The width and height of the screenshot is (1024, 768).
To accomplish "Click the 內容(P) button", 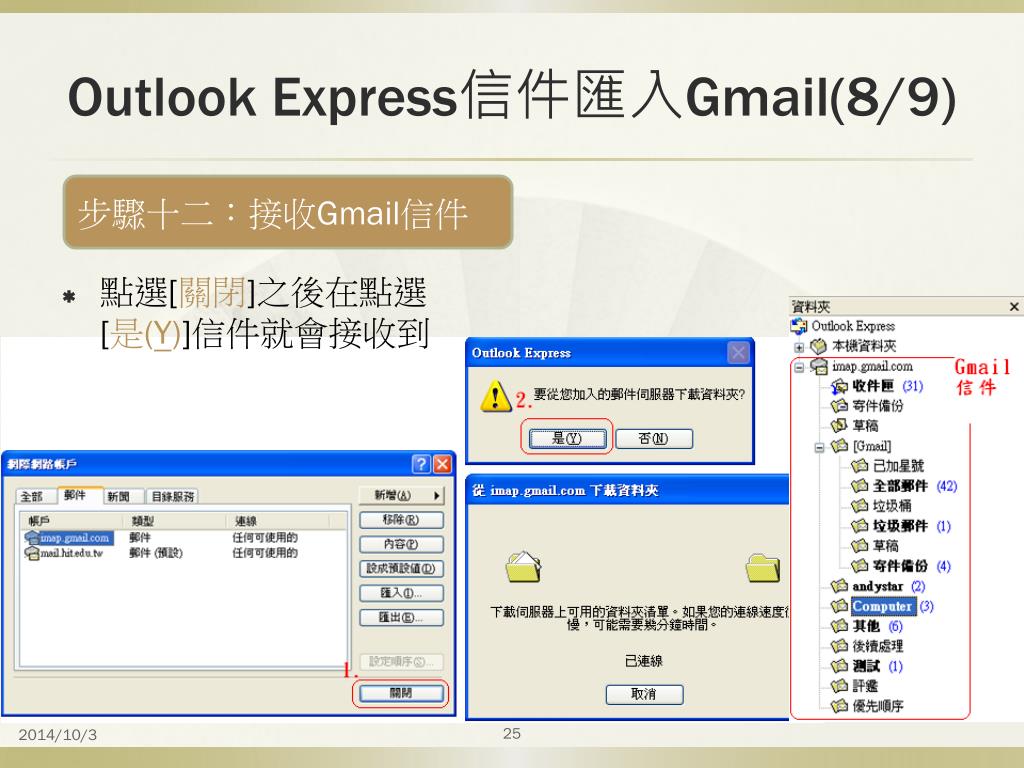I will [401, 544].
